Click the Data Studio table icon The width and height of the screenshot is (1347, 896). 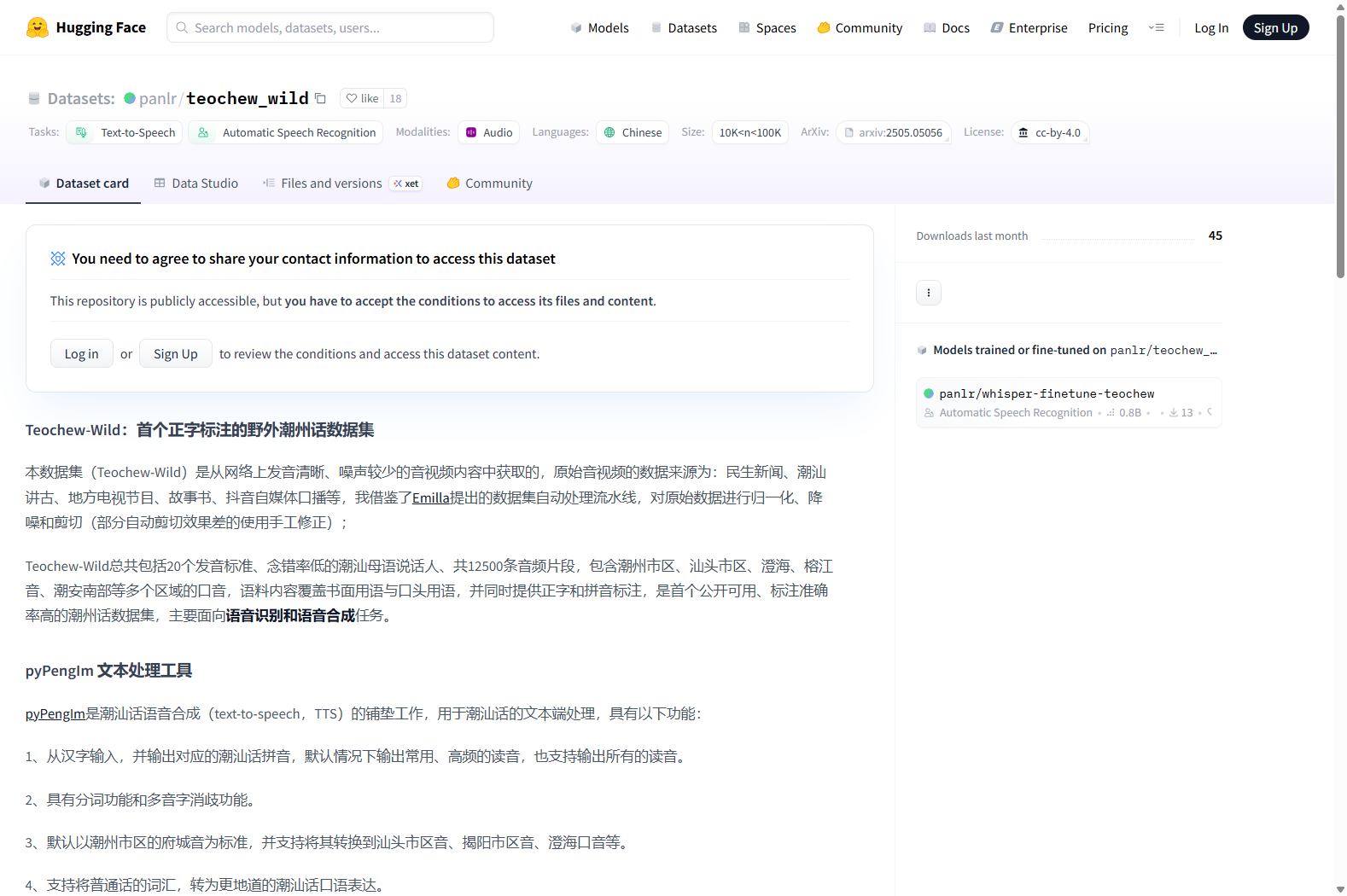click(160, 183)
